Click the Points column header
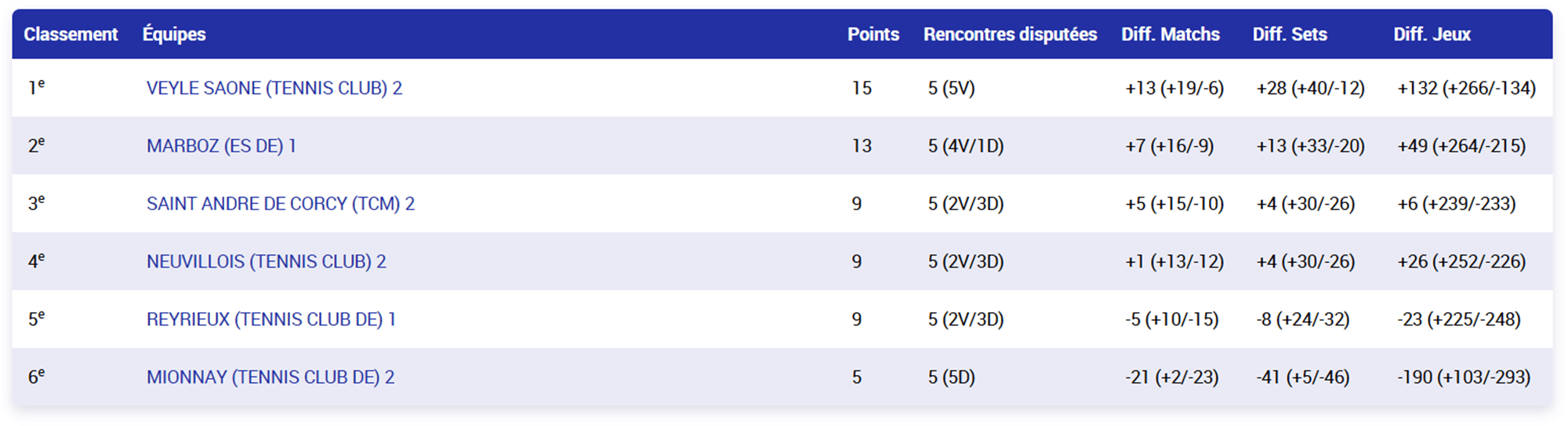This screenshot has width=1568, height=426. pos(873,35)
